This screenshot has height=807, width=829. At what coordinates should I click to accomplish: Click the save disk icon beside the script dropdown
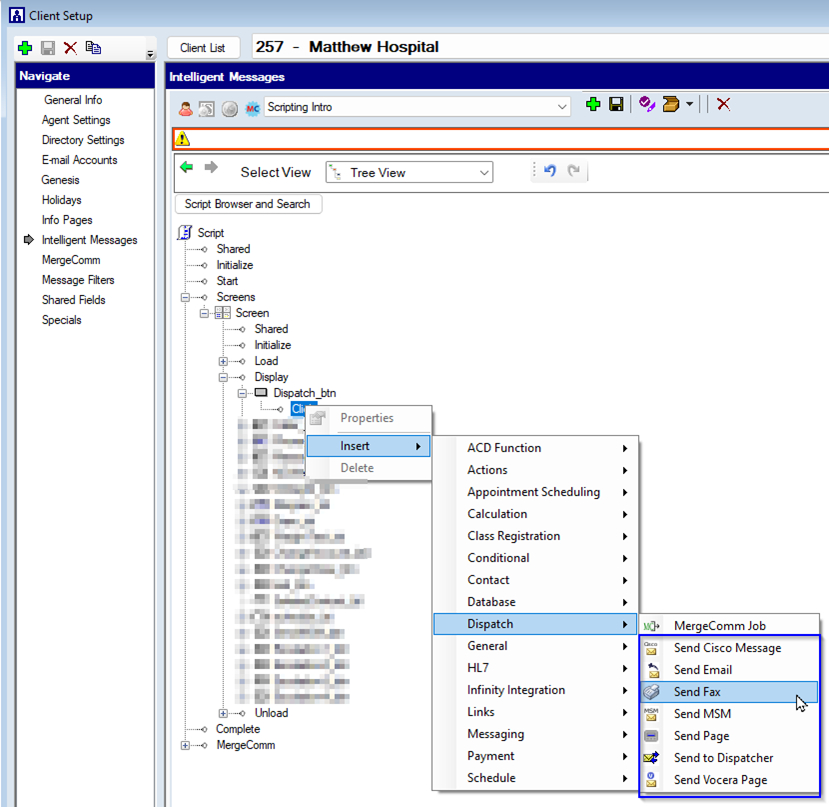(x=616, y=105)
